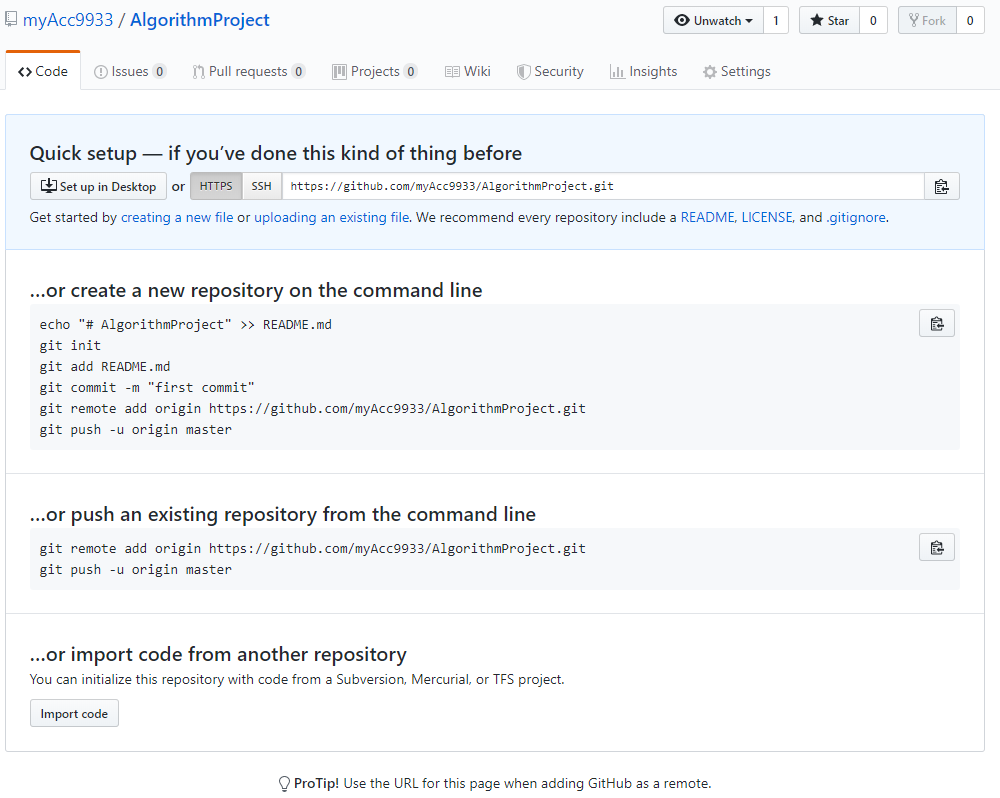Open the stargazers count next to Star

coord(873,20)
